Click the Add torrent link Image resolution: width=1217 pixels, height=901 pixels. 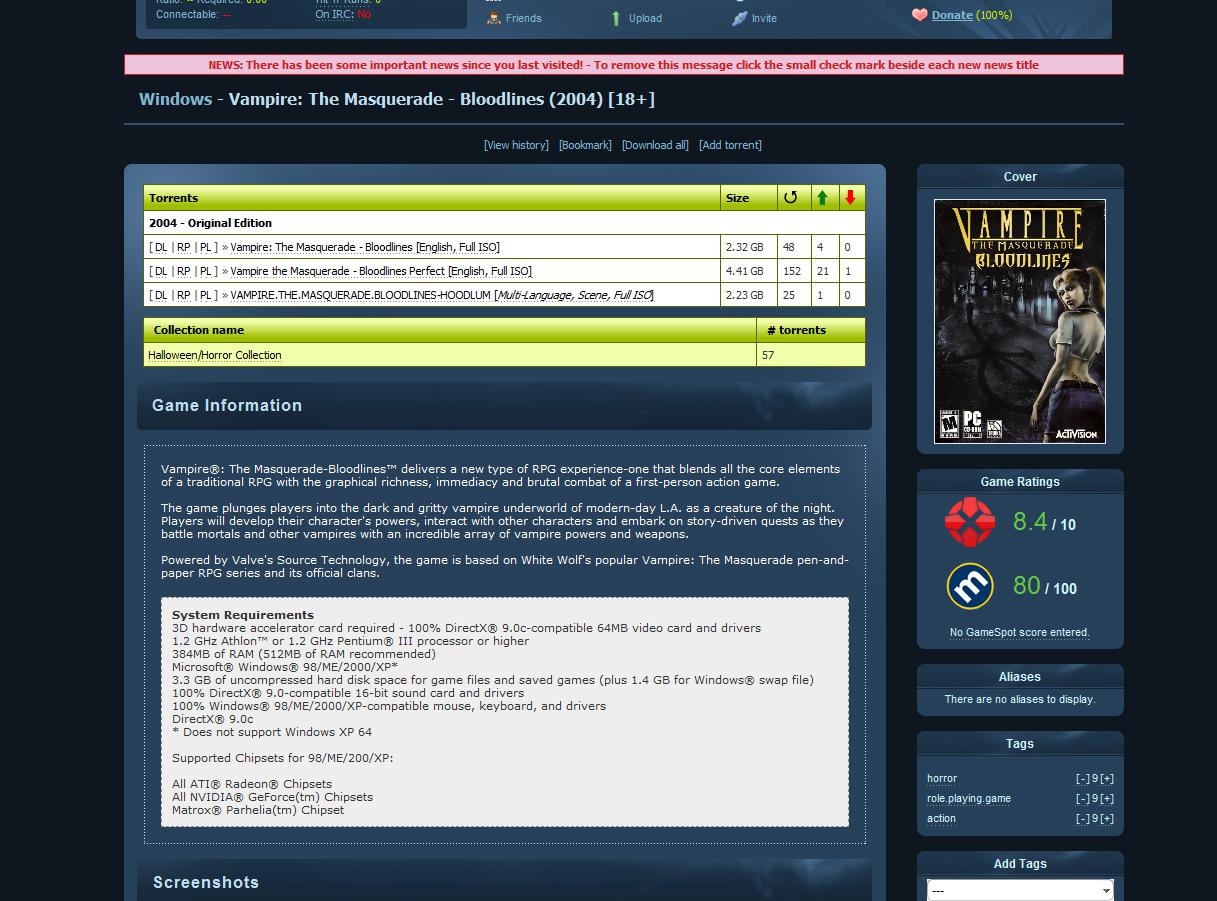point(730,145)
